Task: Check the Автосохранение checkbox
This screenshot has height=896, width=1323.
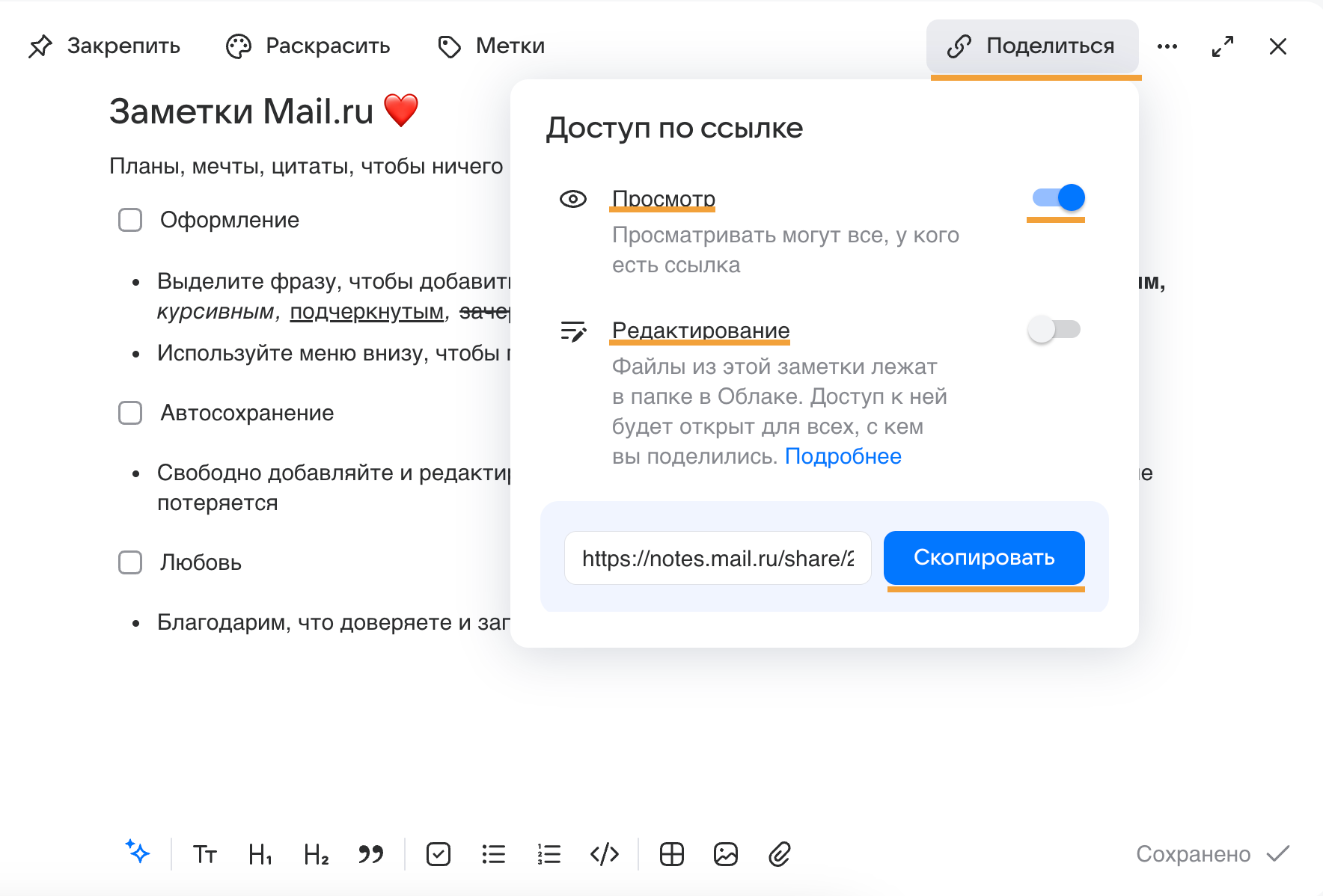Action: coord(130,413)
